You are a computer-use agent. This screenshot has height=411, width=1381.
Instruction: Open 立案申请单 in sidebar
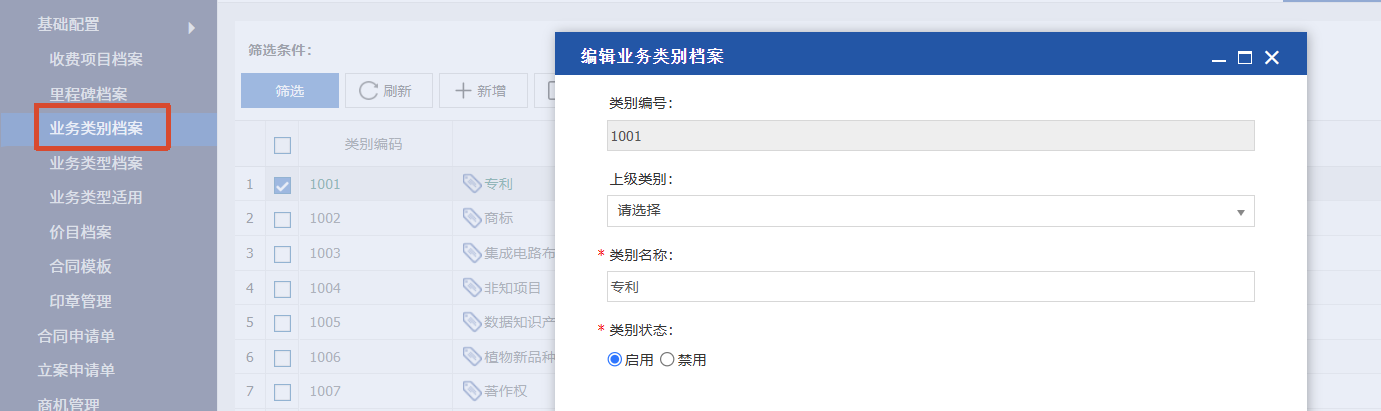tap(76, 370)
